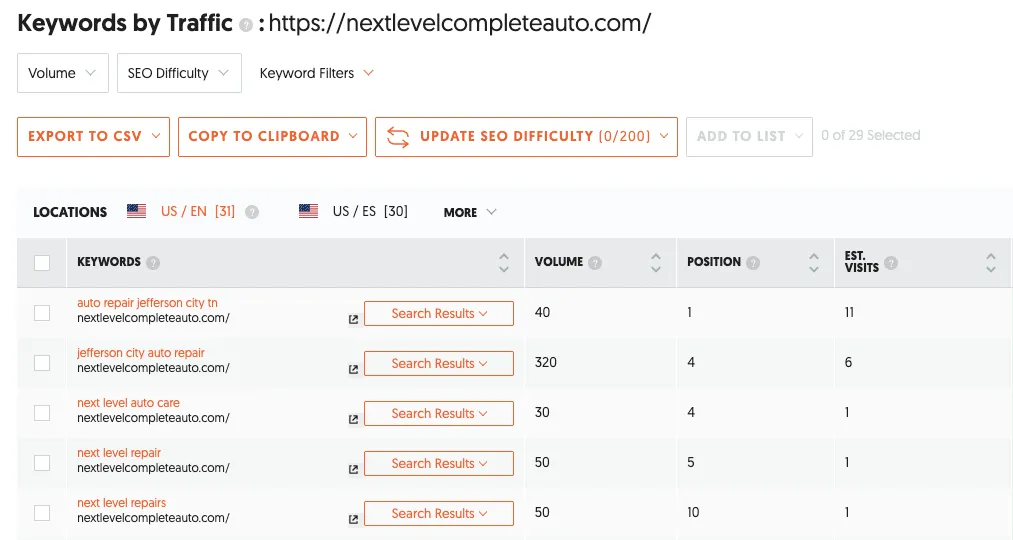The width and height of the screenshot is (1013, 540).
Task: Click the help icon next to Position header
Action: coord(753,263)
